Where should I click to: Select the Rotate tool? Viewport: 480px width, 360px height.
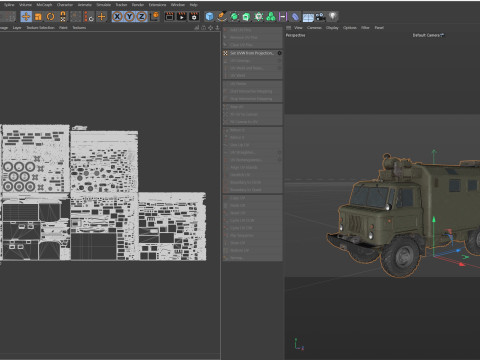click(x=50, y=16)
